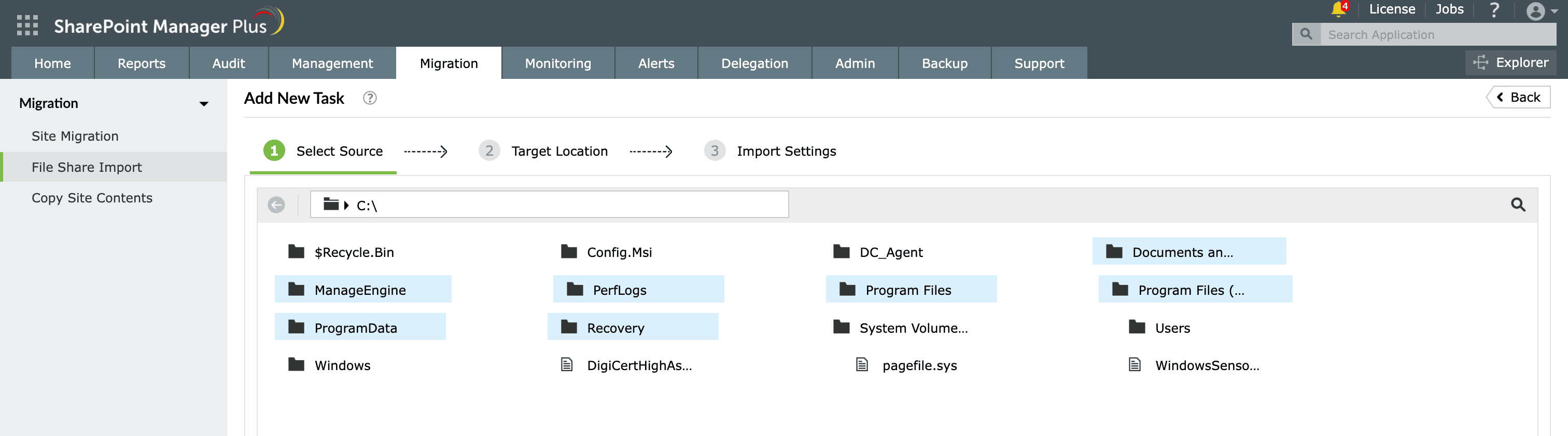The width and height of the screenshot is (1568, 436).
Task: Switch to the Audit tab
Action: pyautogui.click(x=228, y=63)
